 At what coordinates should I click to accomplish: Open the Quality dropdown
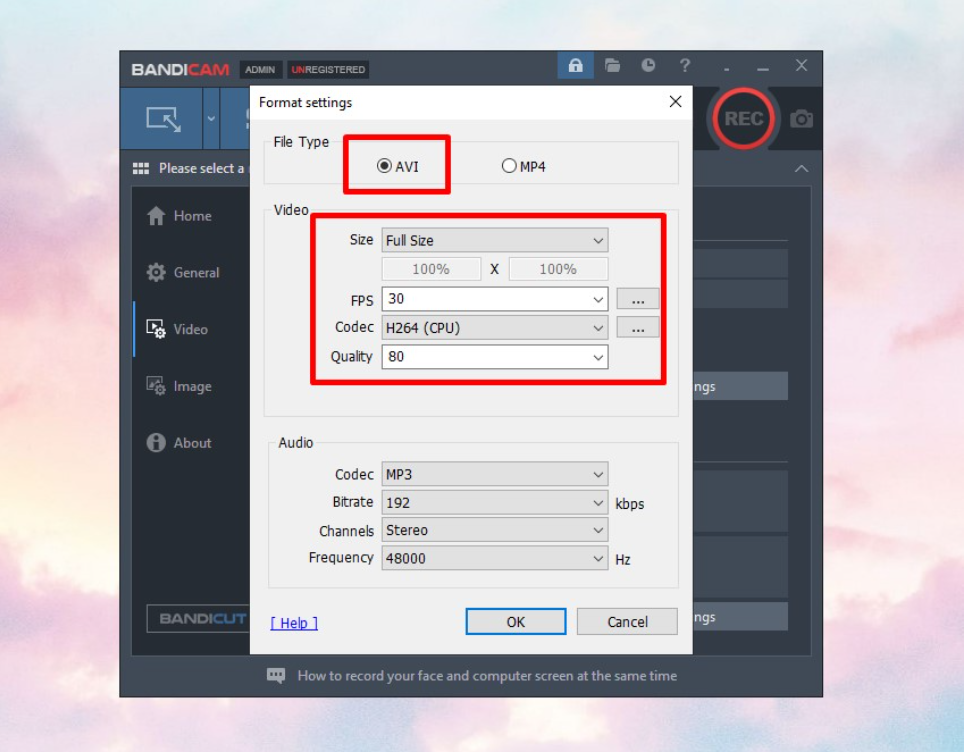495,357
